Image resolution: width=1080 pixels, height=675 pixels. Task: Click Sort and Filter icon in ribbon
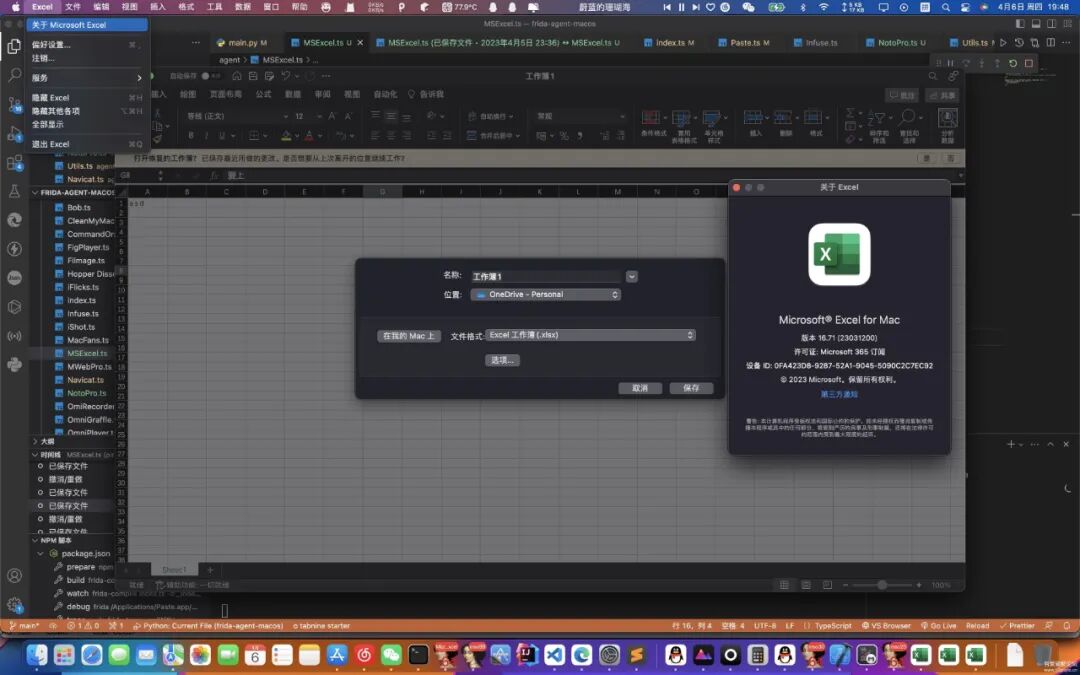[878, 119]
